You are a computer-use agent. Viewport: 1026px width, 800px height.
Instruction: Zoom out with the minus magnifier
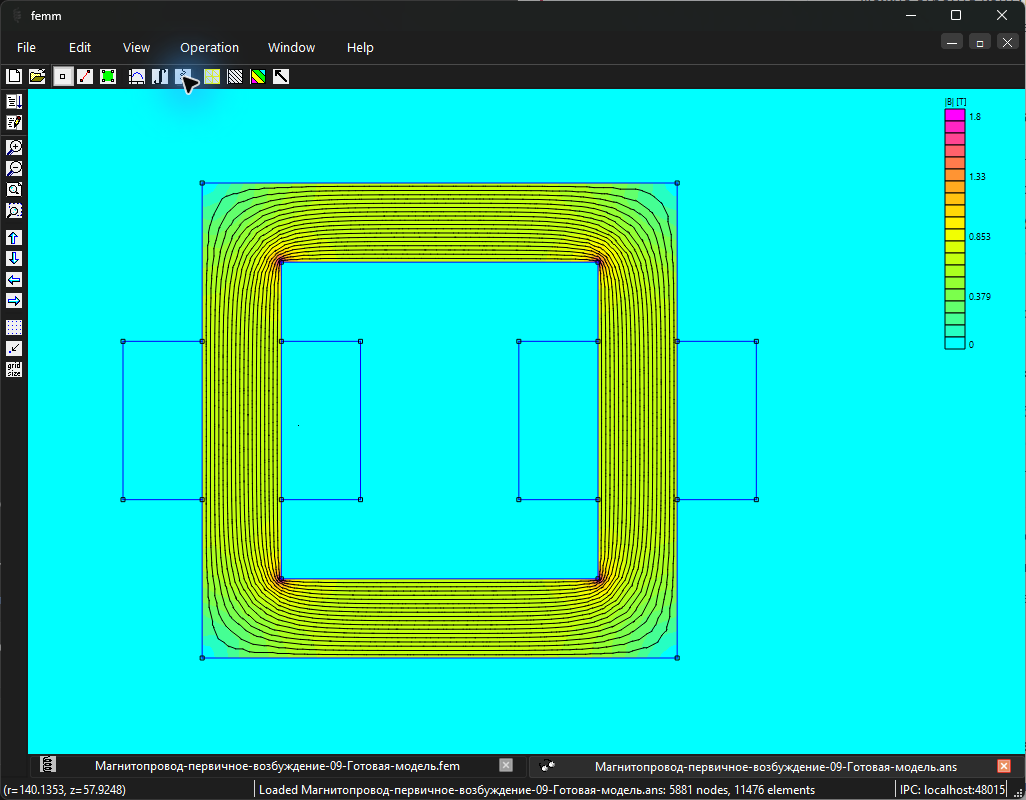tap(14, 168)
